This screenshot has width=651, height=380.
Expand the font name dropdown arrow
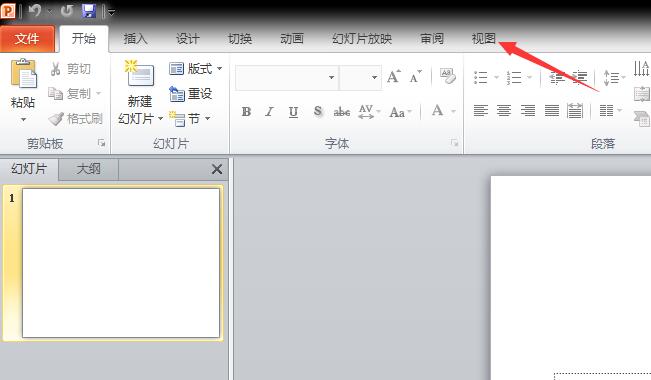pos(331,78)
